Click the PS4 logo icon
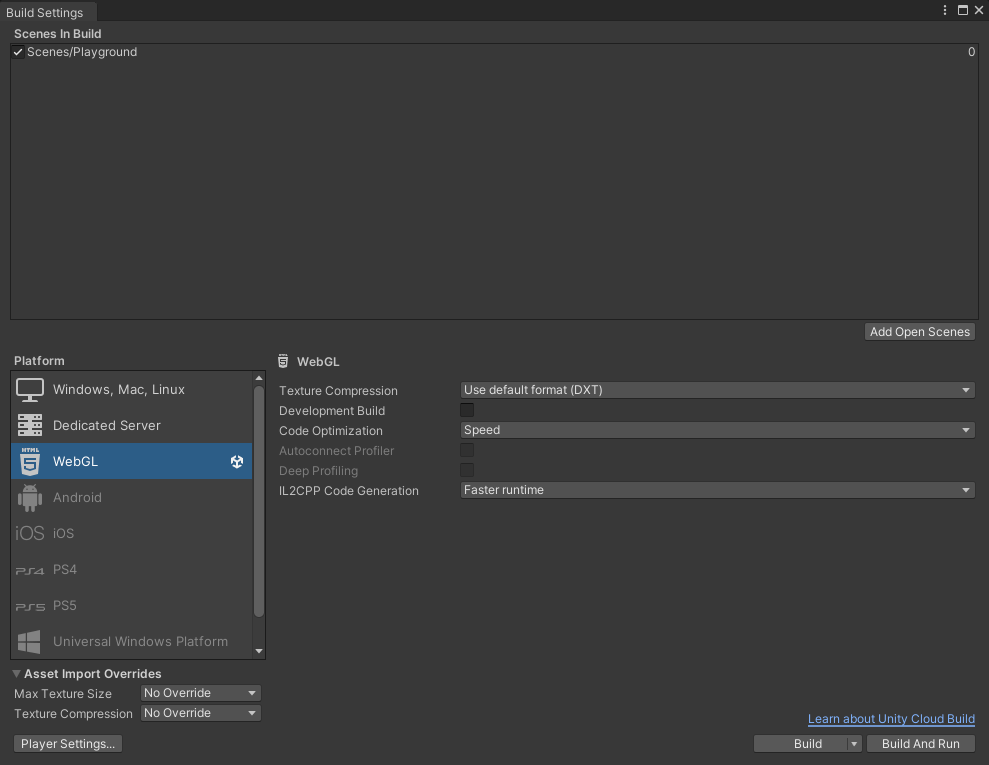This screenshot has height=765, width=989. point(30,570)
